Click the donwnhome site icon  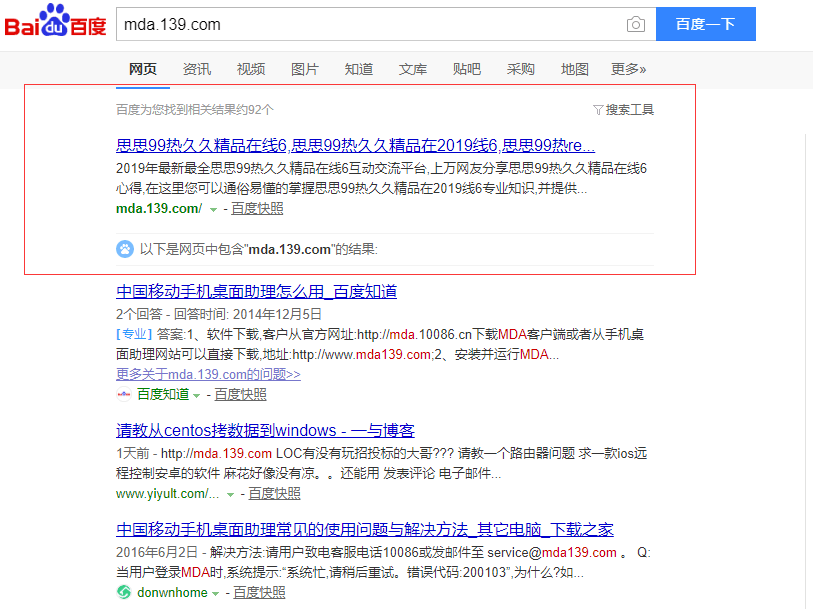coord(124,592)
